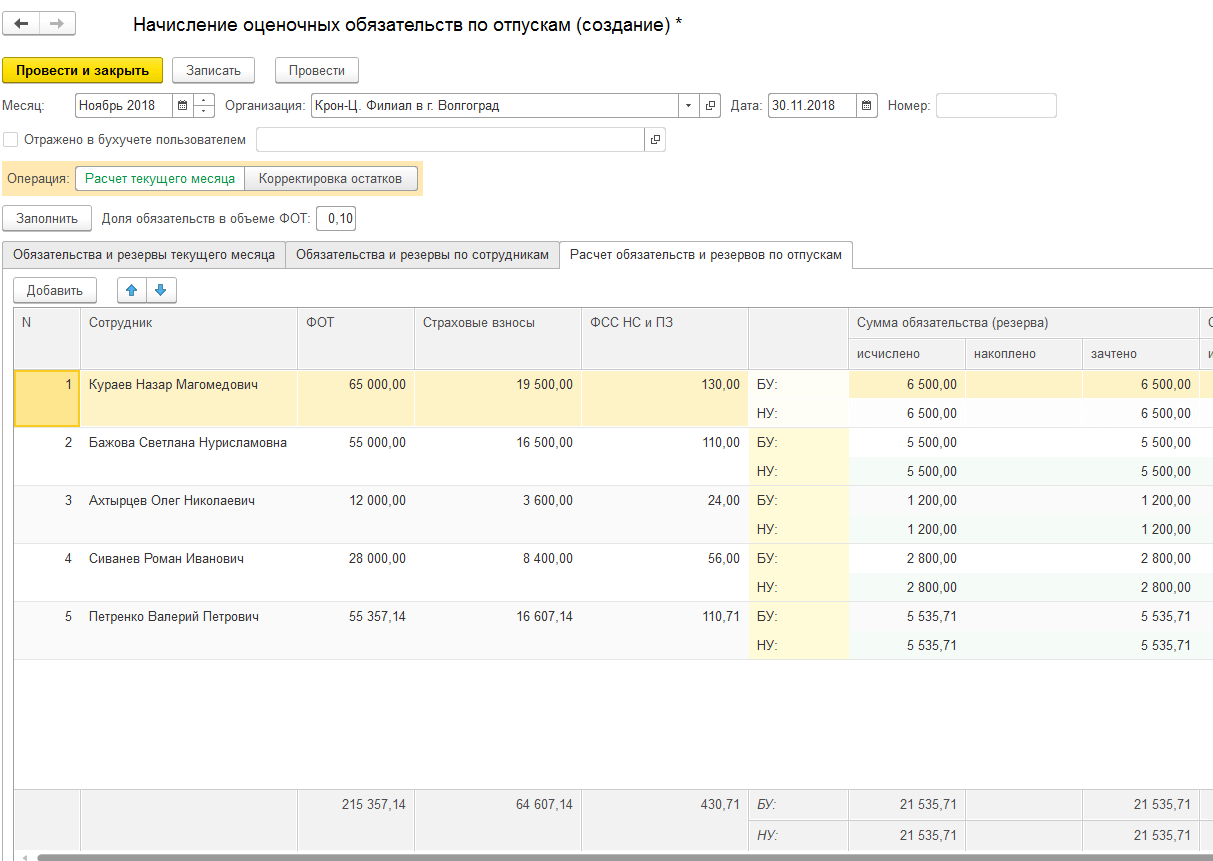Click the 'Сотрудник' column header

click(188, 338)
